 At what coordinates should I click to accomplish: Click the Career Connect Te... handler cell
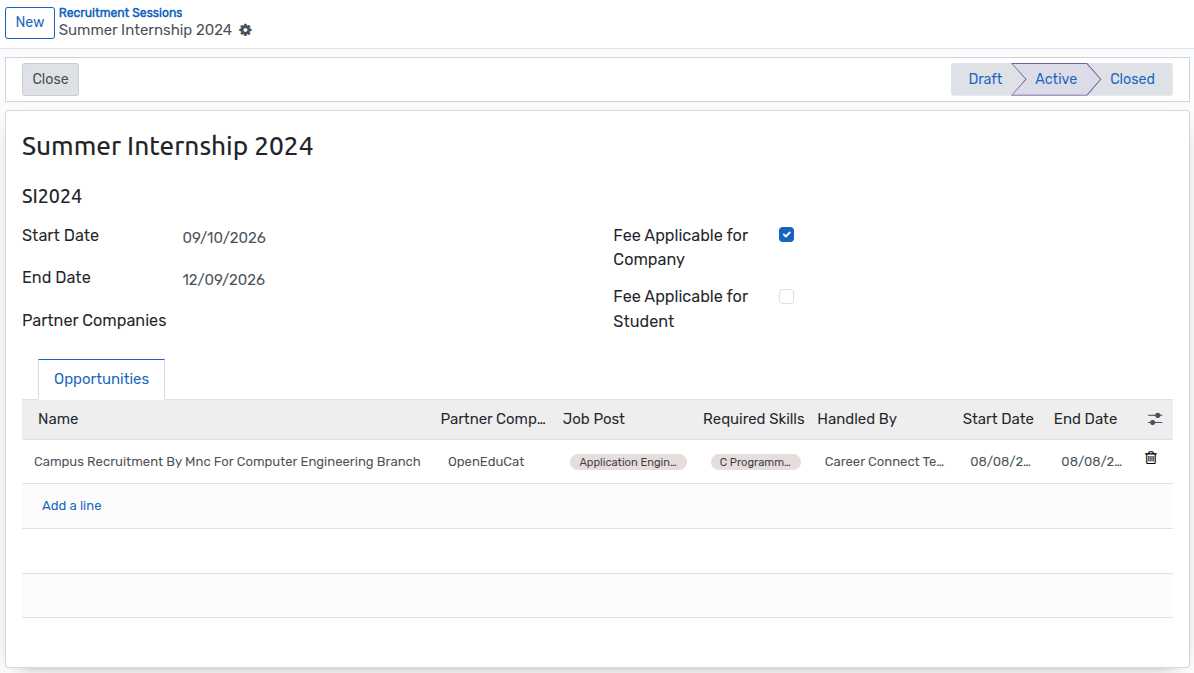coord(884,461)
